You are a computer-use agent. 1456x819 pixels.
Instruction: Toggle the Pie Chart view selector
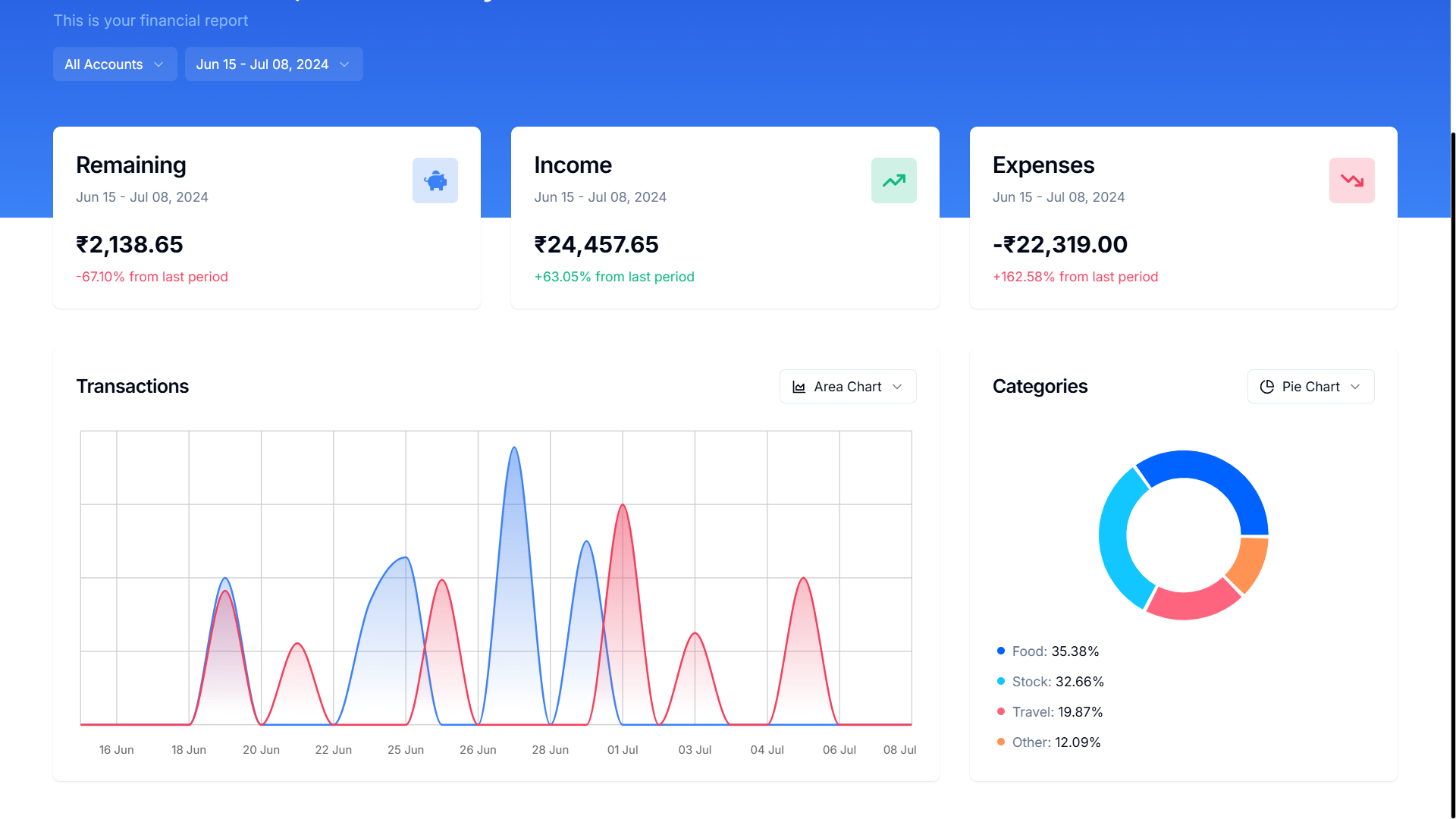point(1310,386)
